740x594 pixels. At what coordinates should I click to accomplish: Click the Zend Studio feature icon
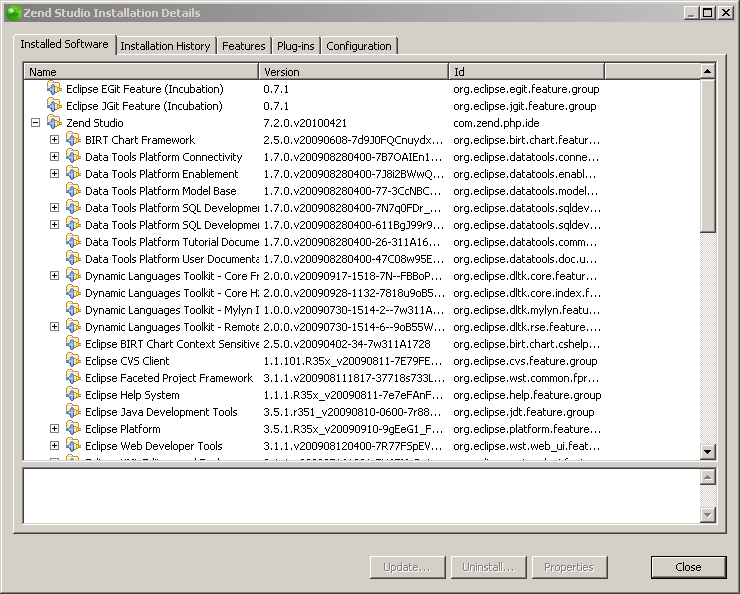tap(54, 123)
